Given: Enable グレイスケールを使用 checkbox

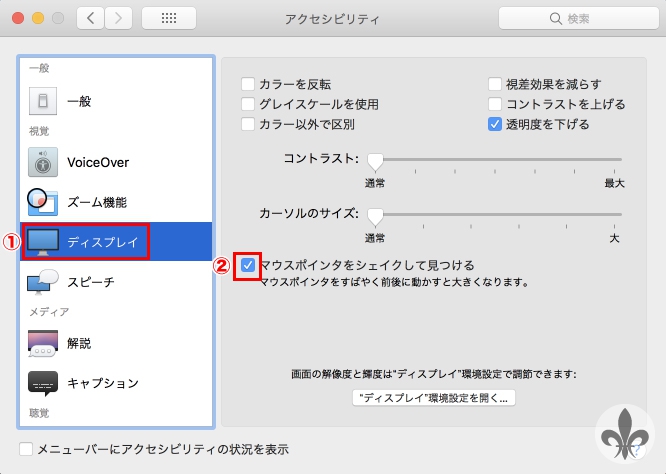Looking at the screenshot, I should coord(248,104).
